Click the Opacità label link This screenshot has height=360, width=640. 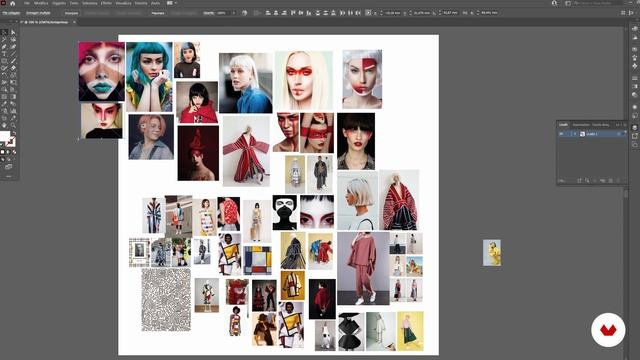(x=209, y=13)
